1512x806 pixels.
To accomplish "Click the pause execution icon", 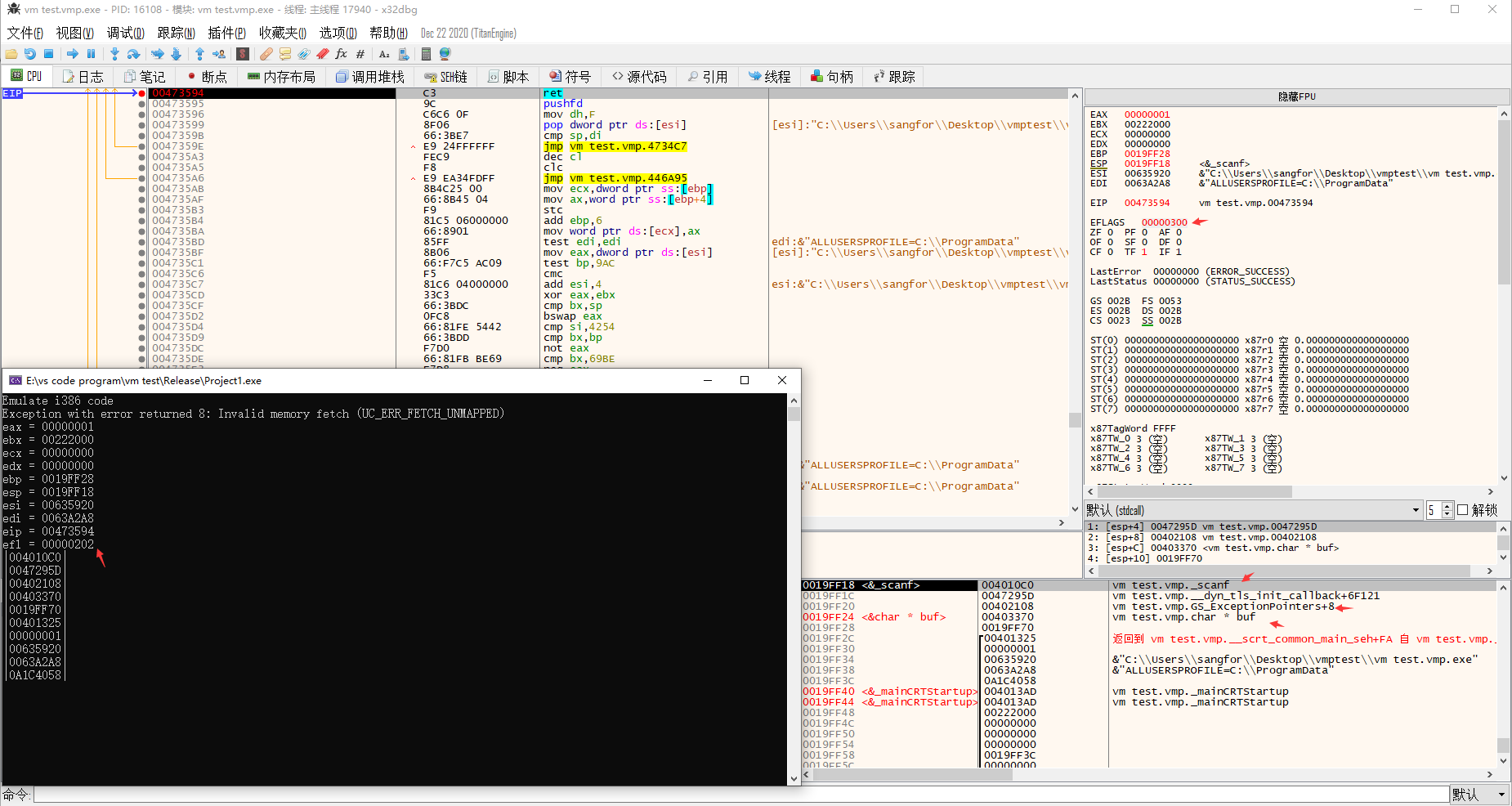I will [x=92, y=54].
